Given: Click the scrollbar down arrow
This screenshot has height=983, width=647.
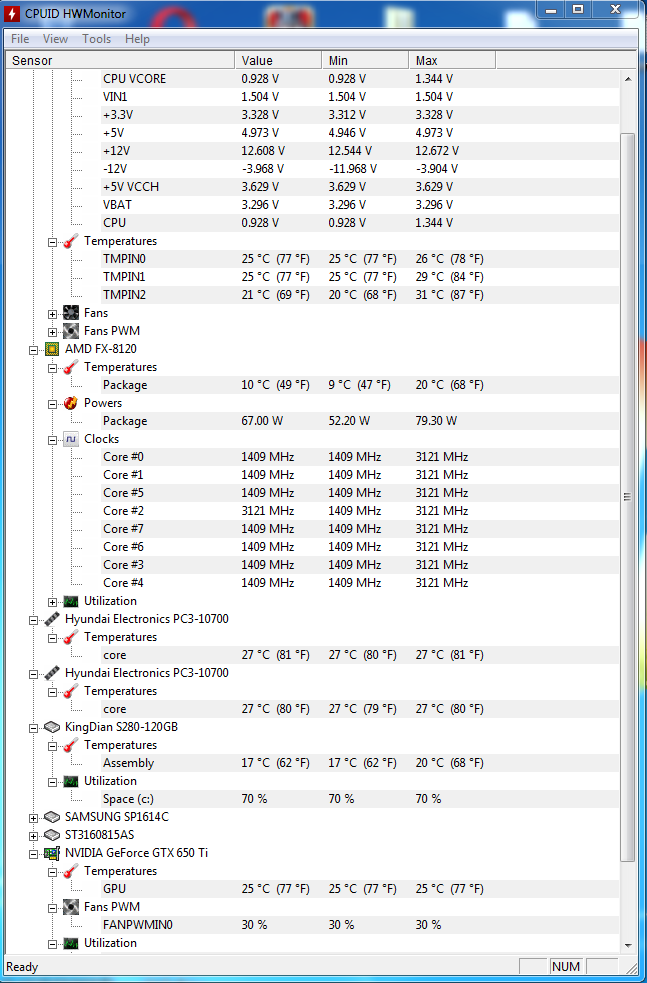Looking at the screenshot, I should 628,945.
